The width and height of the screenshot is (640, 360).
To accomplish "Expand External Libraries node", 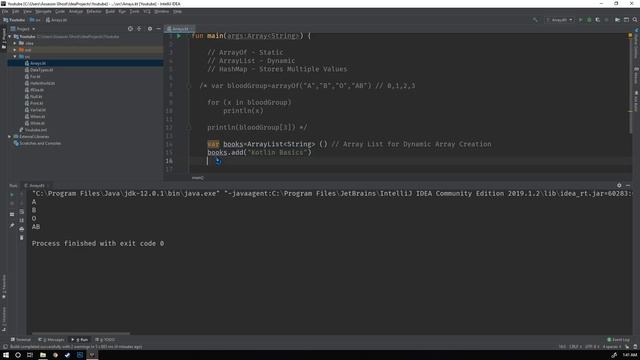I will pyautogui.click(x=10, y=136).
